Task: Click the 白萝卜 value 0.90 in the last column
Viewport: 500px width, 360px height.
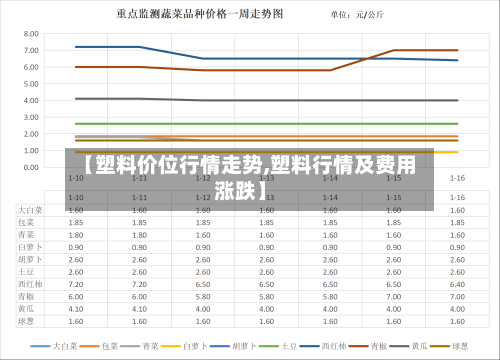Action: point(457,248)
